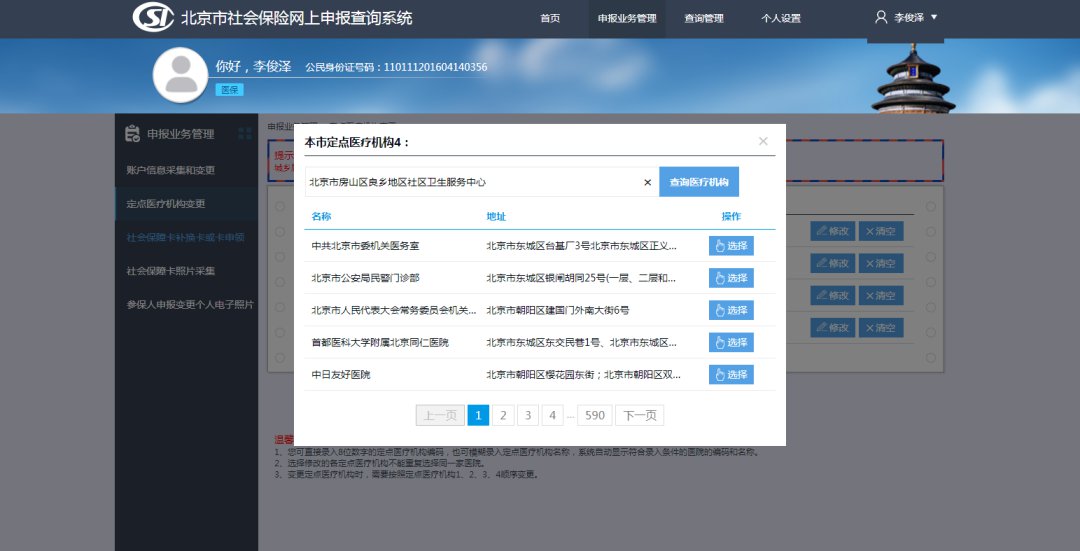Go to the 首页 home tab
The height and width of the screenshot is (551, 1080).
coord(550,18)
